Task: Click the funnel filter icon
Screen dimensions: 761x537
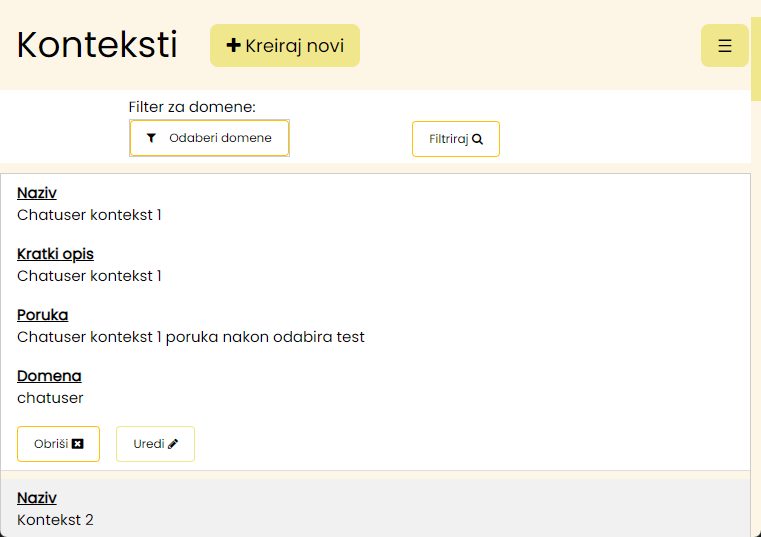Action: click(x=151, y=138)
